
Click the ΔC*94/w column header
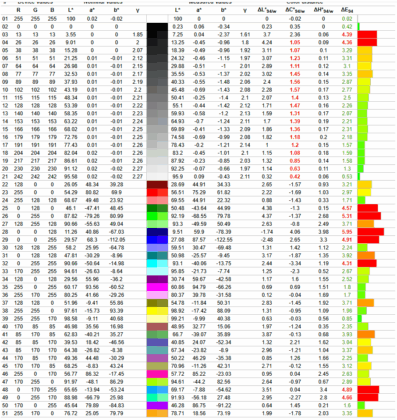295,10
